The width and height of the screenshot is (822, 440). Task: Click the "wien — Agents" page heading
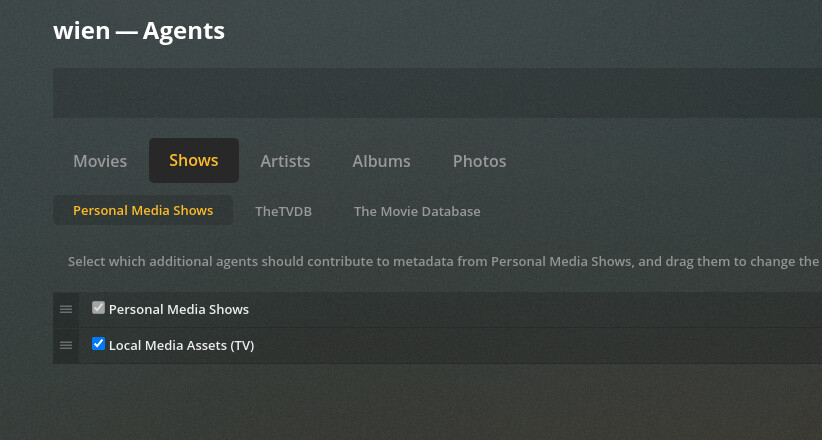139,30
